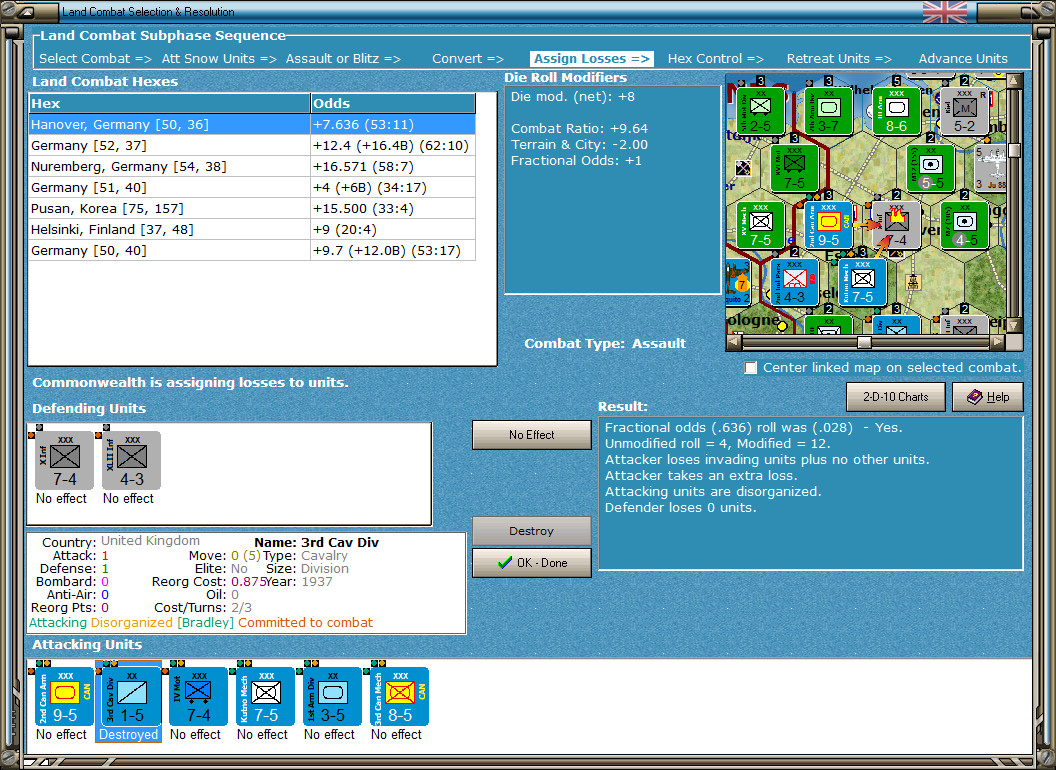Viewport: 1056px width, 770px height.
Task: Select the X Inf 7-4 defending unit
Action: pos(64,460)
